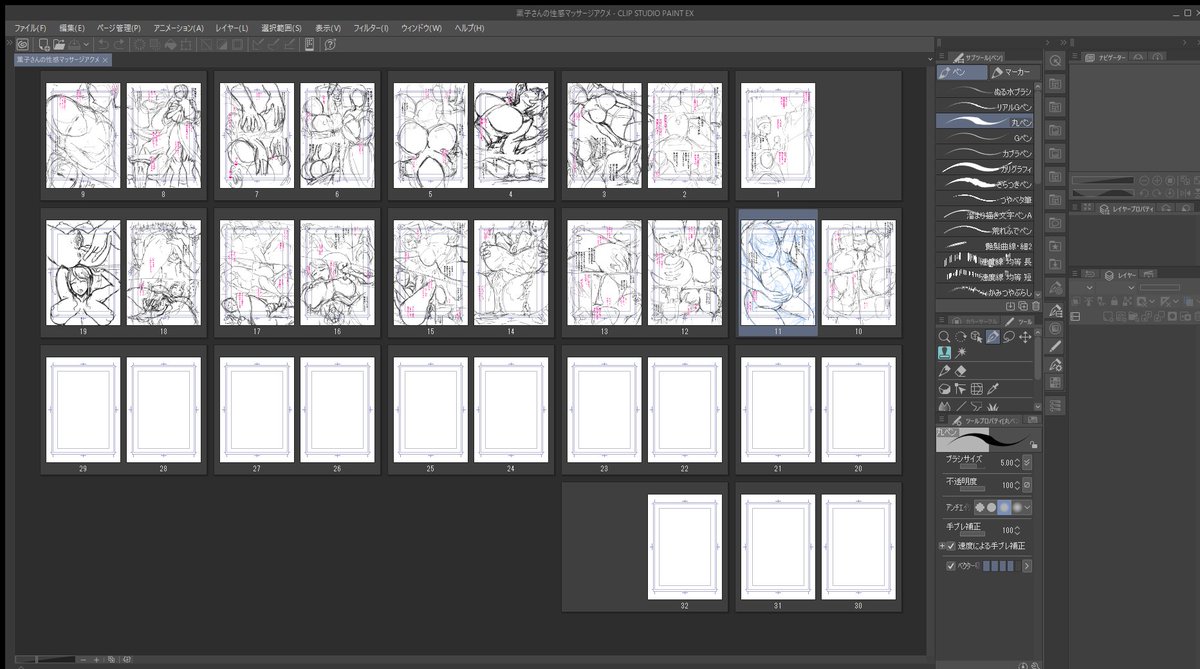Select the first anti-aliasing none option
Viewport: 1200px width, 669px height.
pos(980,507)
